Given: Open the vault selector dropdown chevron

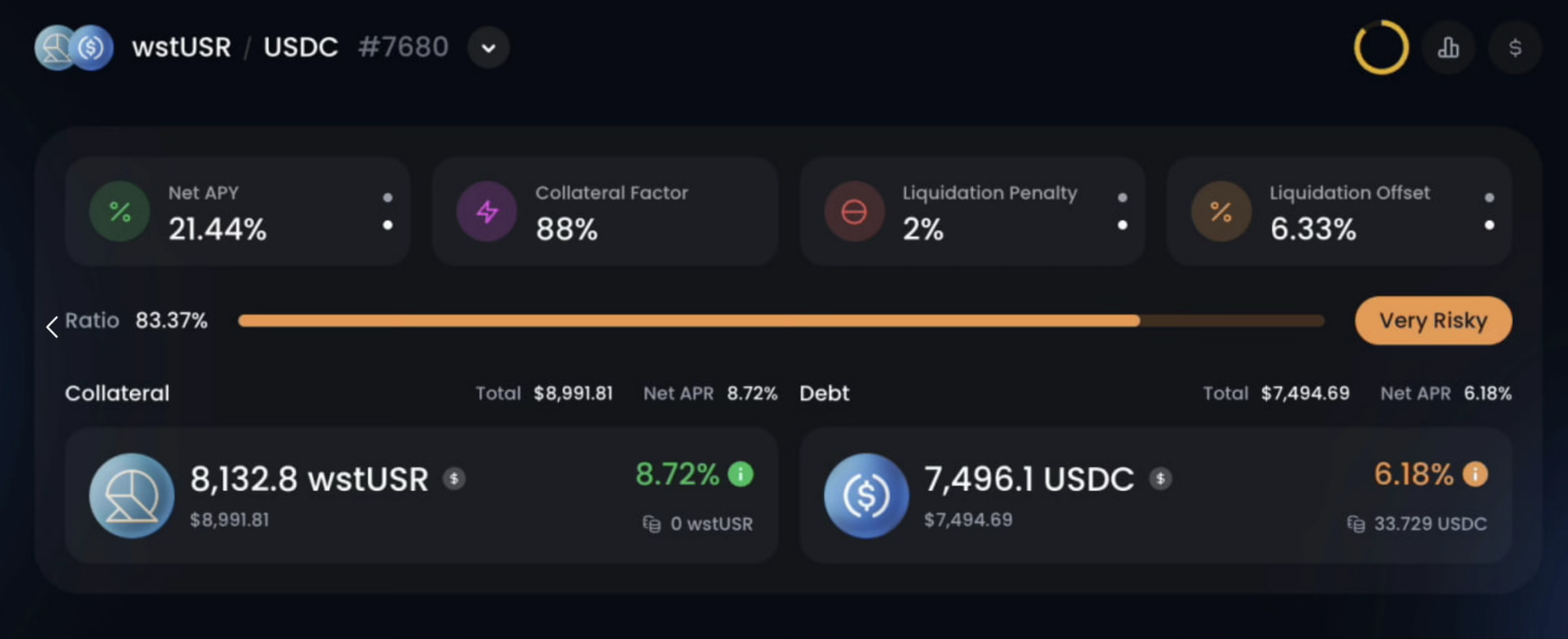Looking at the screenshot, I should 488,48.
